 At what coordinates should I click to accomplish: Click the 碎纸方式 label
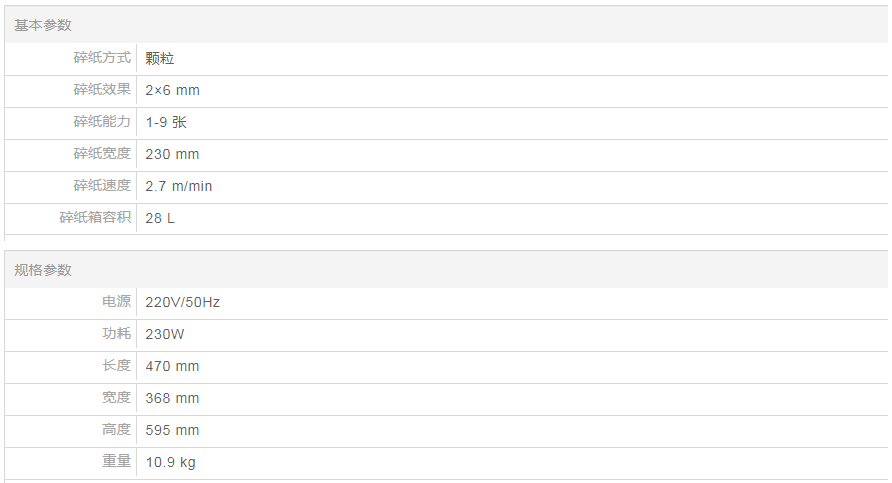102,58
